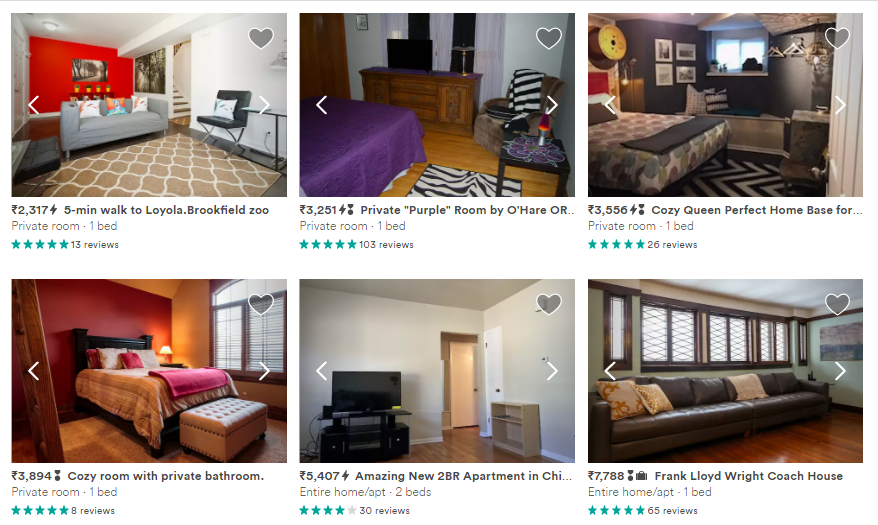This screenshot has height=525, width=878.
Task: Favorite the Private Purple Room listing
Action: [549, 38]
